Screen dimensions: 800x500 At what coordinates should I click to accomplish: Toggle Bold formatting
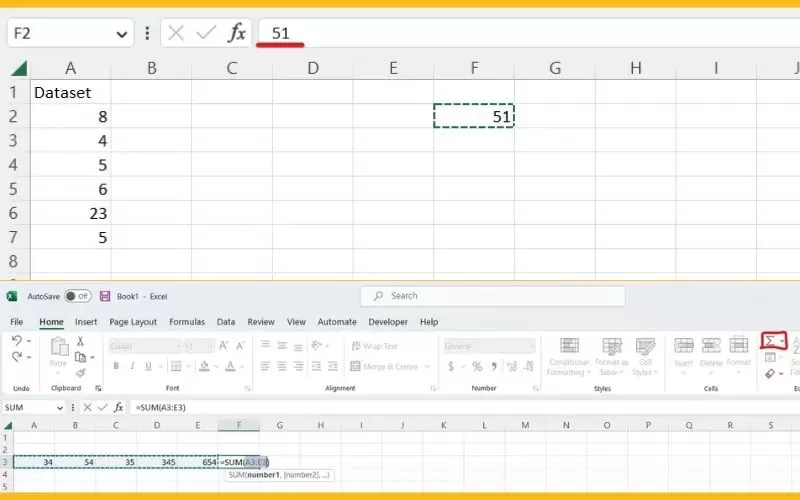pos(116,366)
